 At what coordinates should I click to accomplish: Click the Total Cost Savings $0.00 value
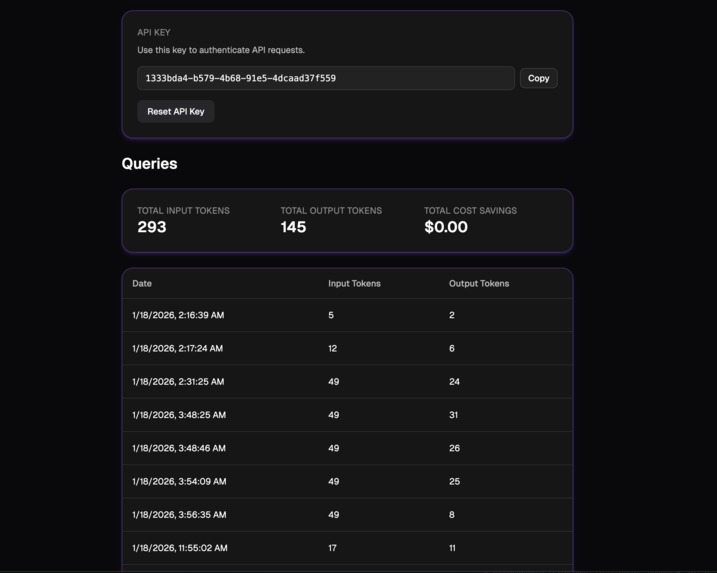[446, 227]
